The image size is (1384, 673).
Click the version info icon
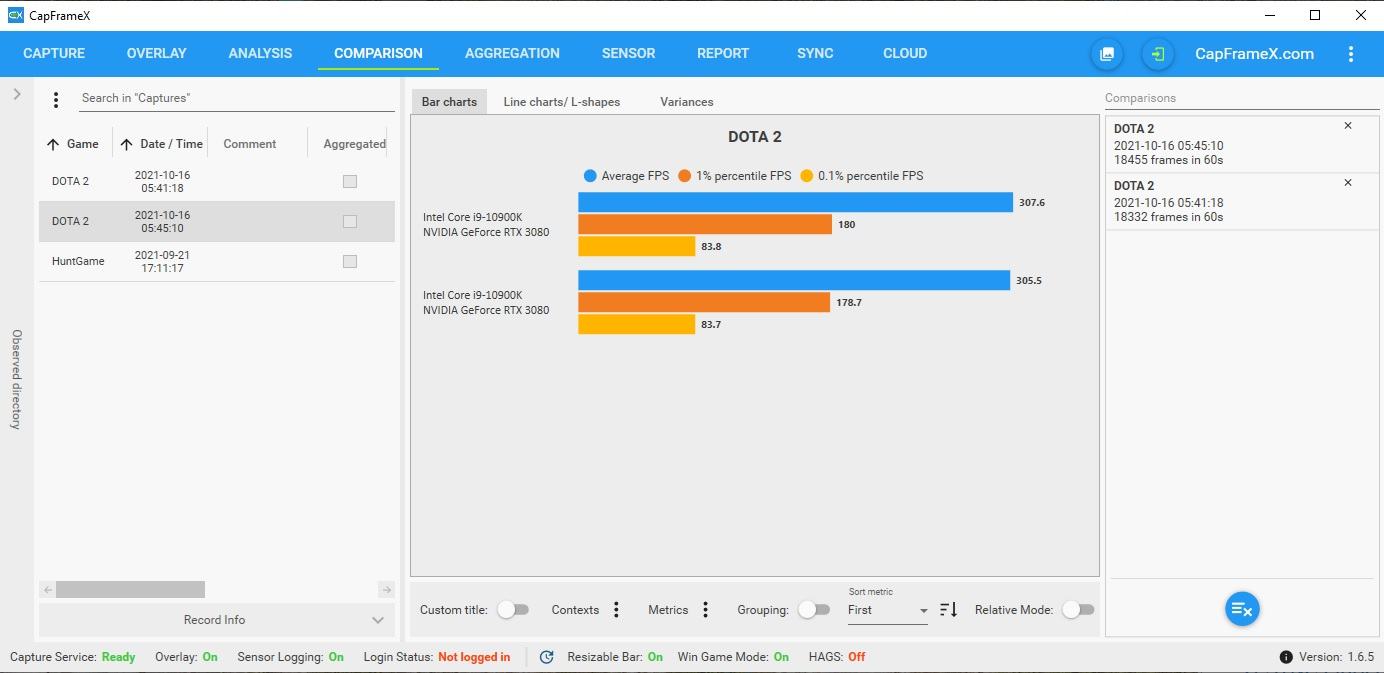pyautogui.click(x=1286, y=657)
